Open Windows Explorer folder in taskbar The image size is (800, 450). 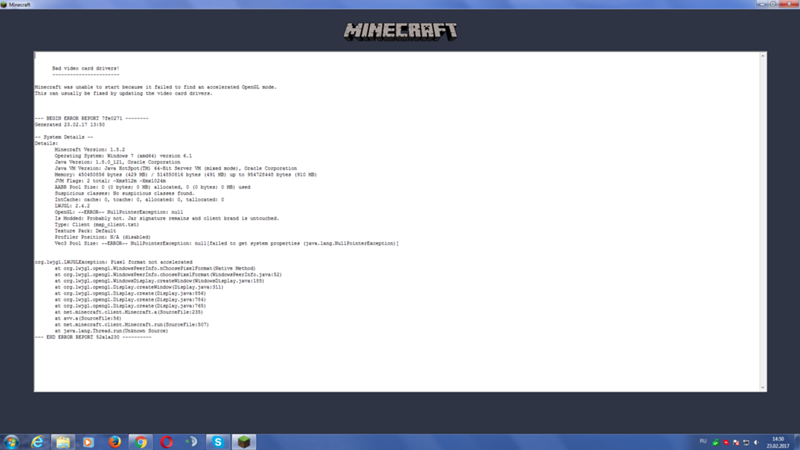63,442
